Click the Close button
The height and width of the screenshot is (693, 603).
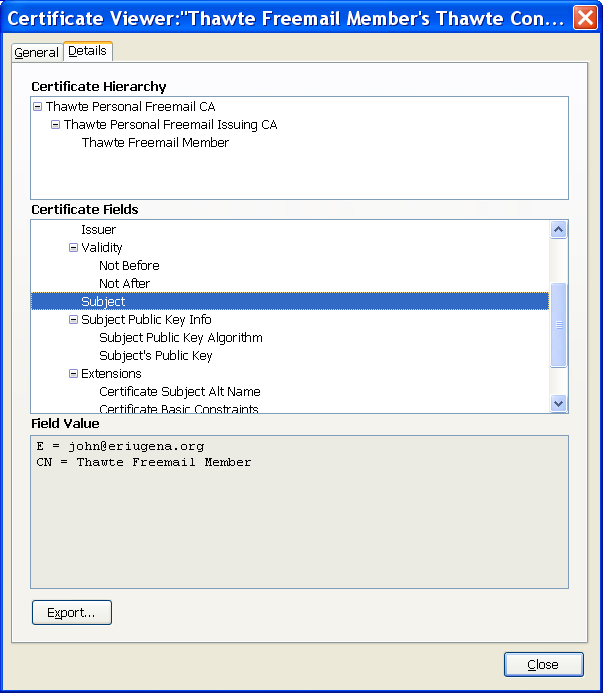click(543, 664)
